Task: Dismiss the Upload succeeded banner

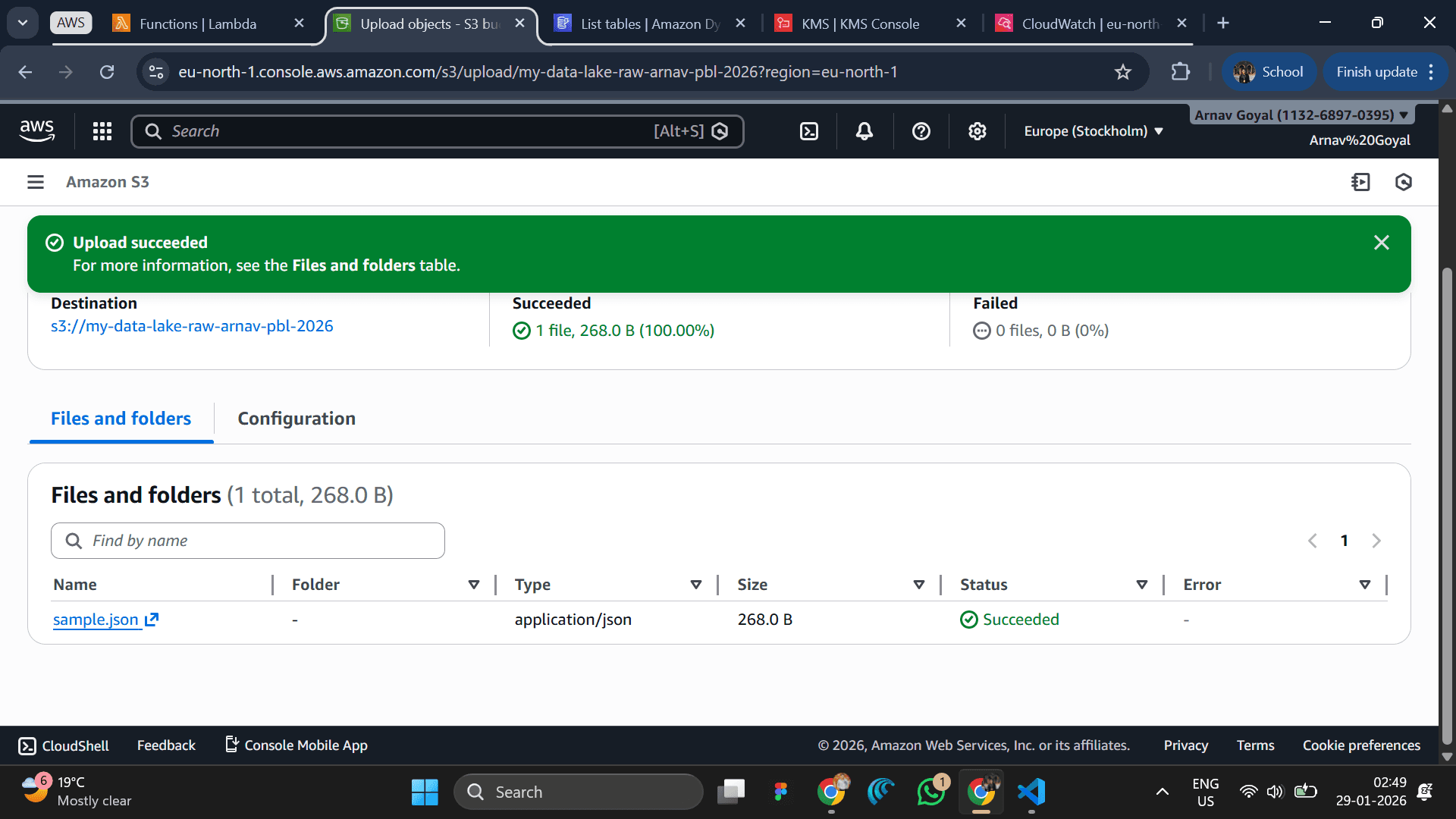Action: [1382, 243]
